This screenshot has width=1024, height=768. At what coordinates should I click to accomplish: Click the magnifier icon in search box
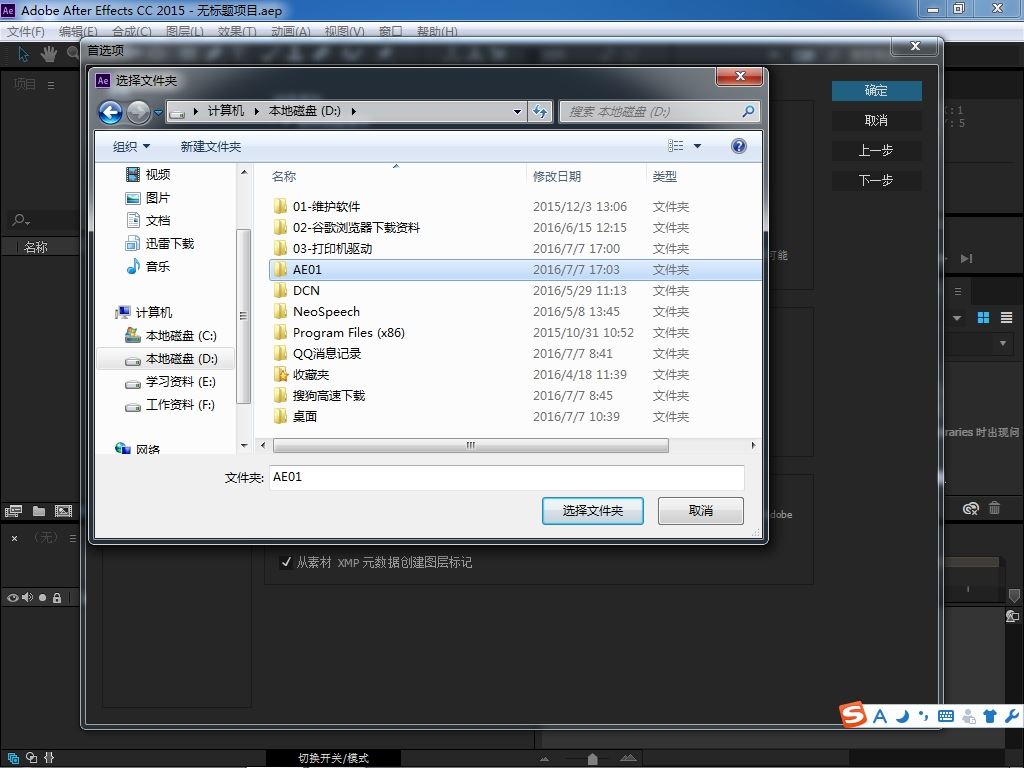pyautogui.click(x=748, y=112)
